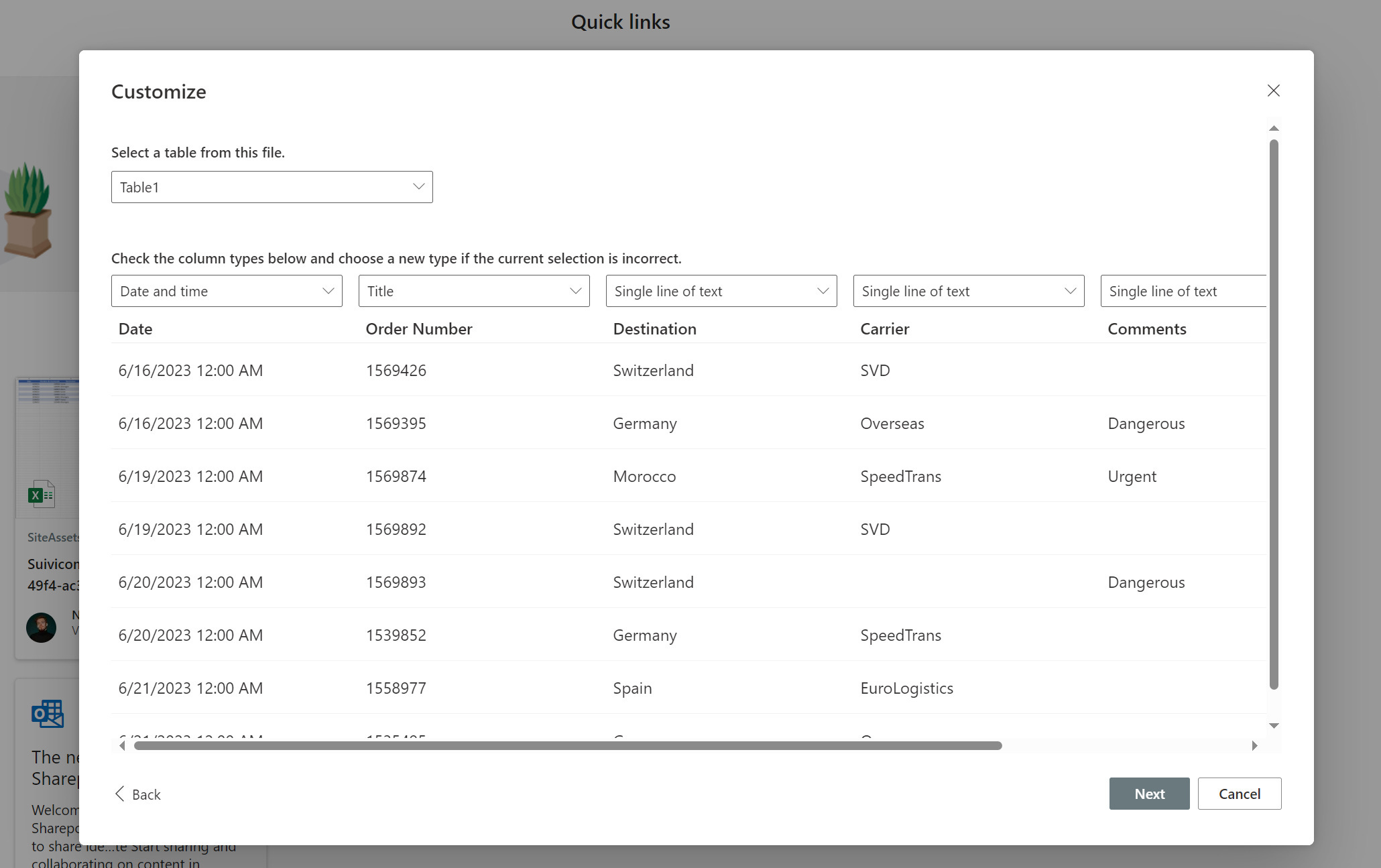Close the Customize dialog with X
Viewport: 1381px width, 868px height.
point(1273,90)
